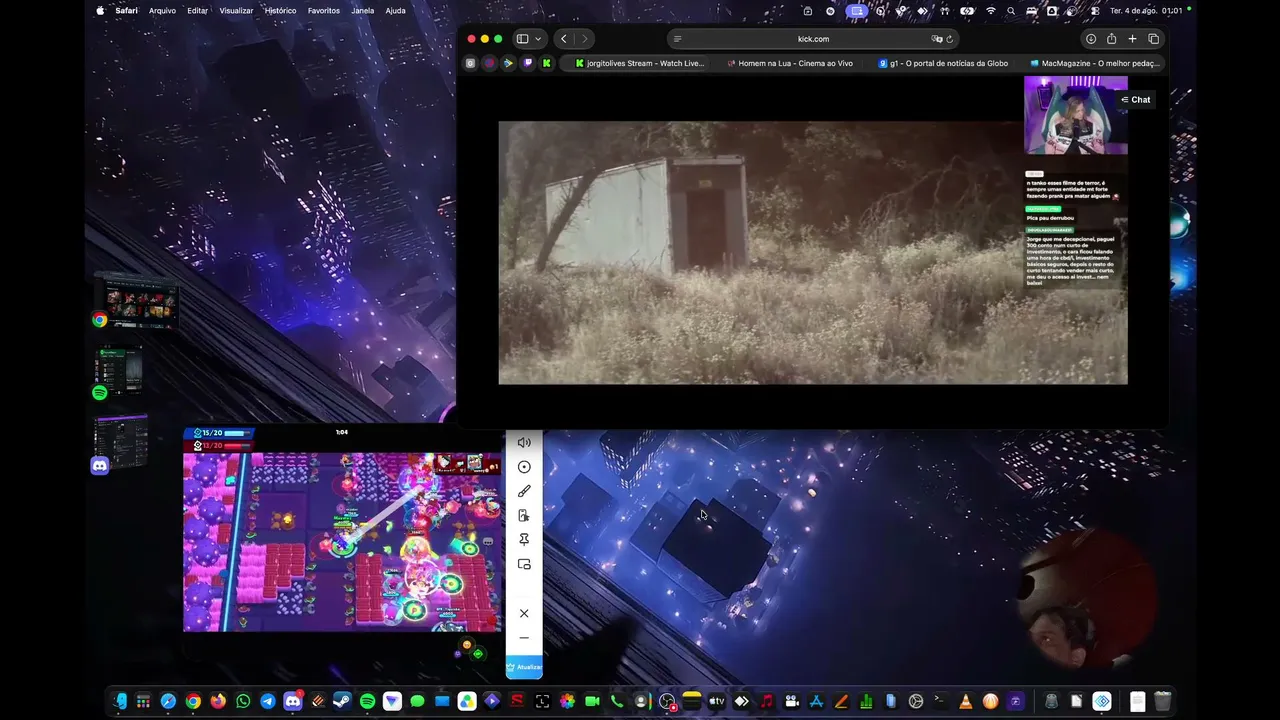Open Steam from the Dock
Viewport: 1280px width, 720px height.
(x=342, y=701)
